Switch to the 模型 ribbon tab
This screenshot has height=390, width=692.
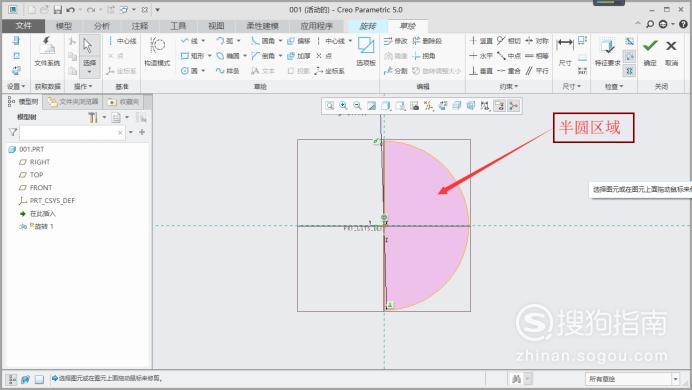click(64, 26)
